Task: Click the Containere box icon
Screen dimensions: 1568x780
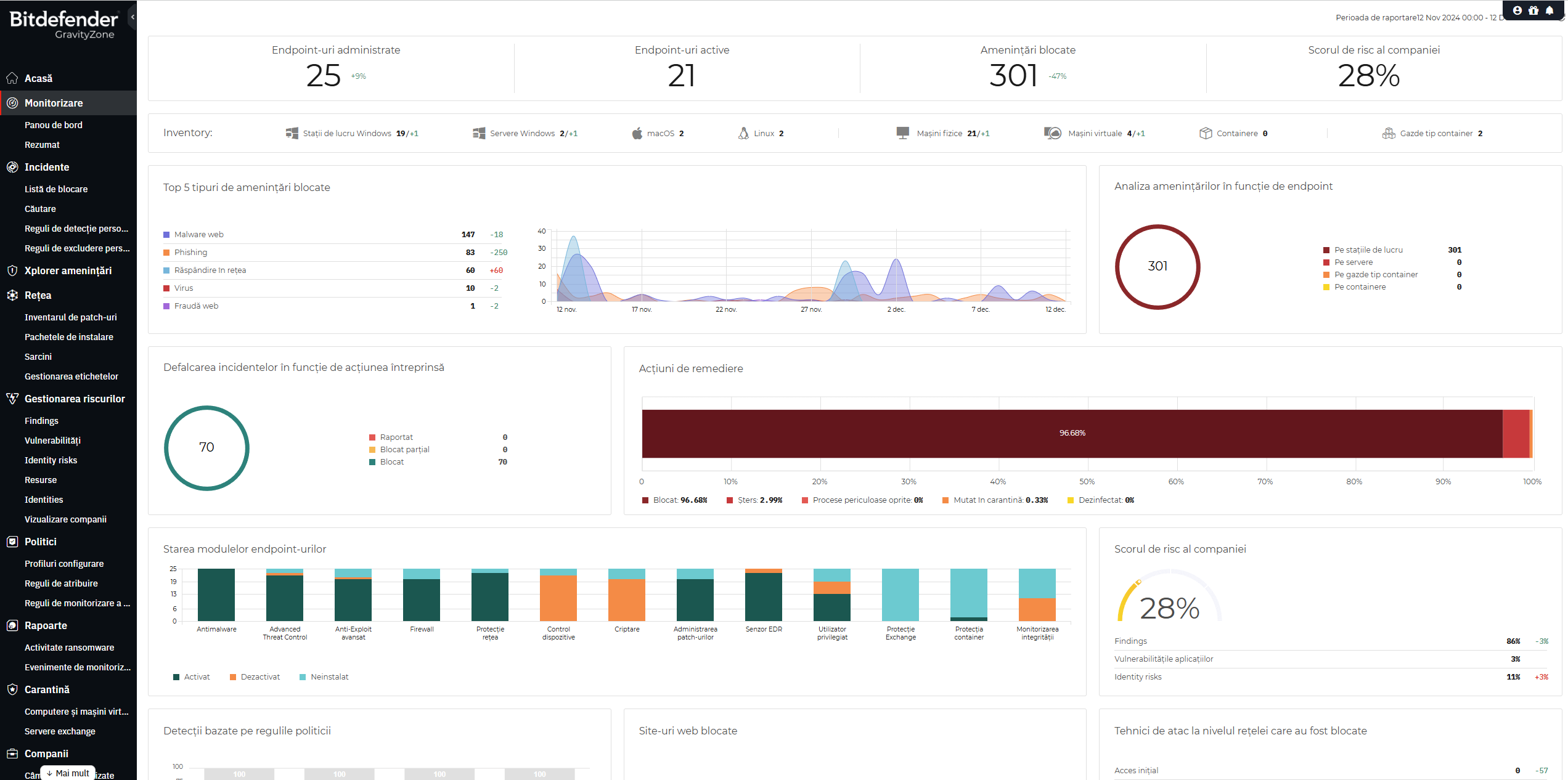Action: tap(1206, 133)
